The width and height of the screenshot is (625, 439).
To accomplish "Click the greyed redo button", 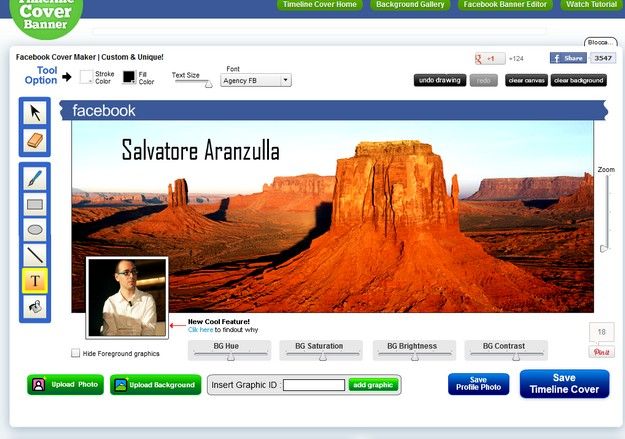I will pyautogui.click(x=483, y=80).
